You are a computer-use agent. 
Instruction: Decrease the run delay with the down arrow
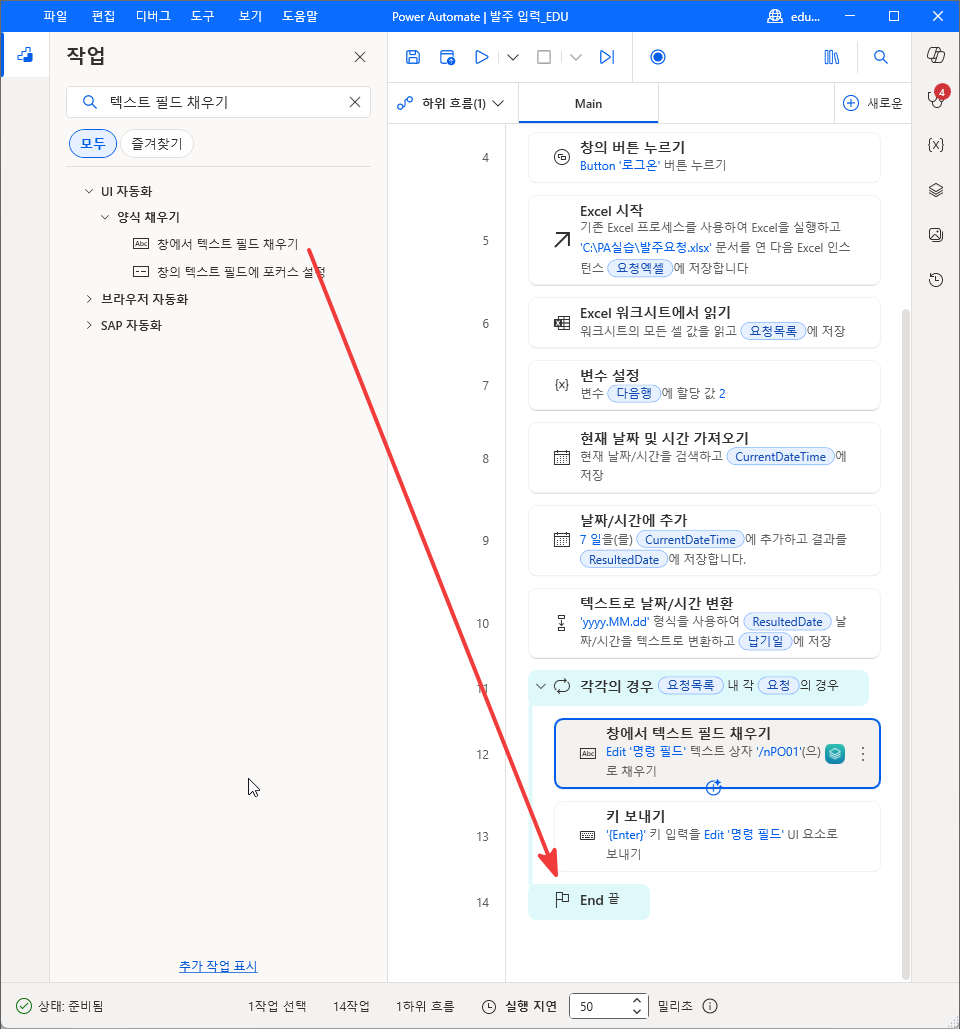tap(637, 1011)
